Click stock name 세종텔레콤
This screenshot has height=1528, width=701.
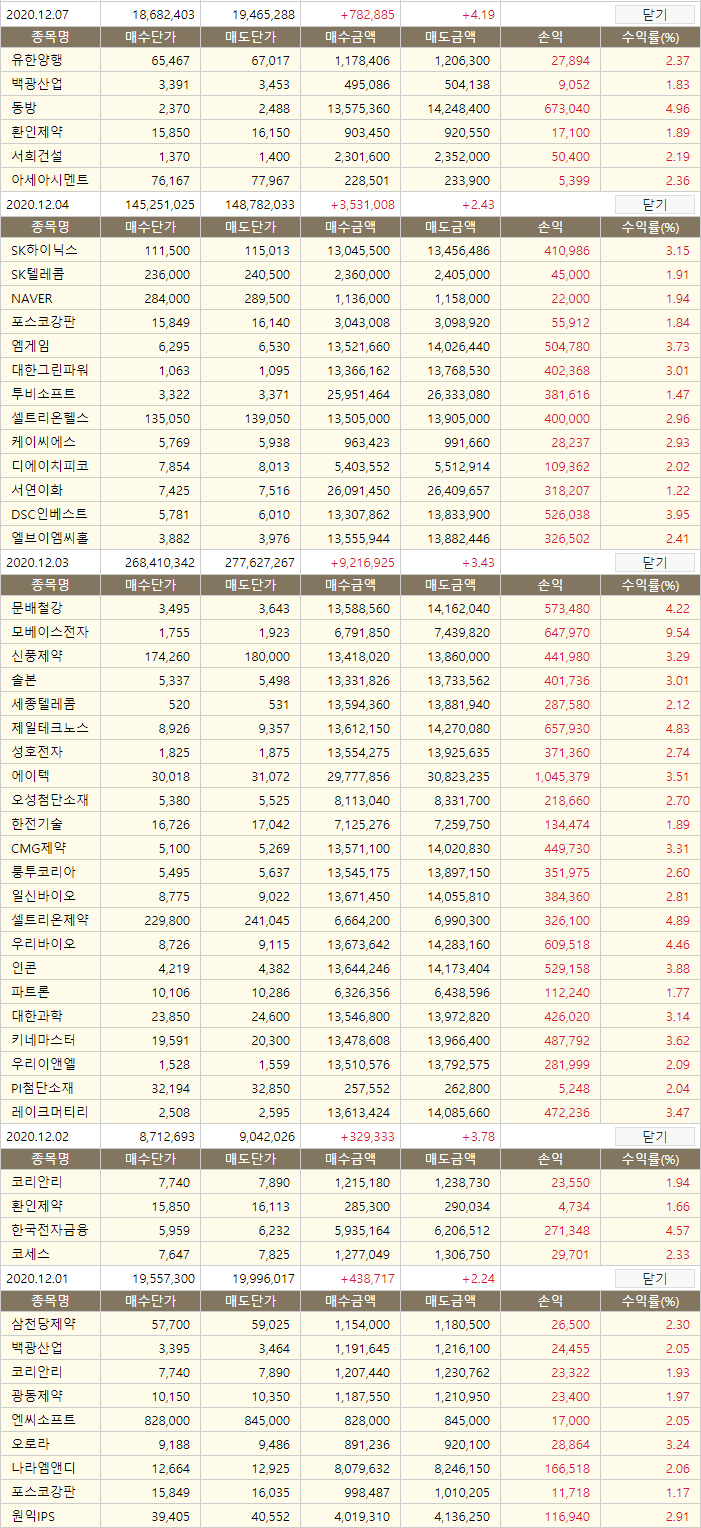43,704
